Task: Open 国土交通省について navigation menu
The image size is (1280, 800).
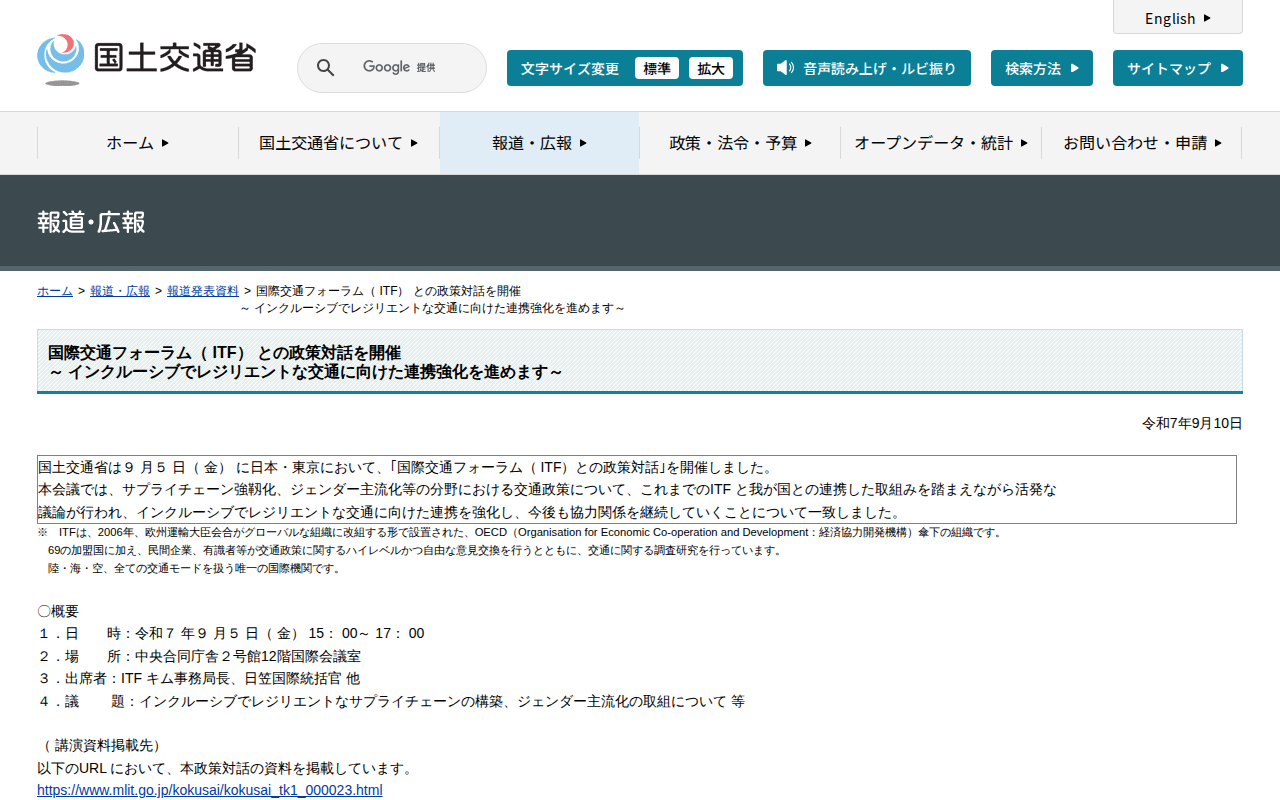Action: [x=339, y=143]
